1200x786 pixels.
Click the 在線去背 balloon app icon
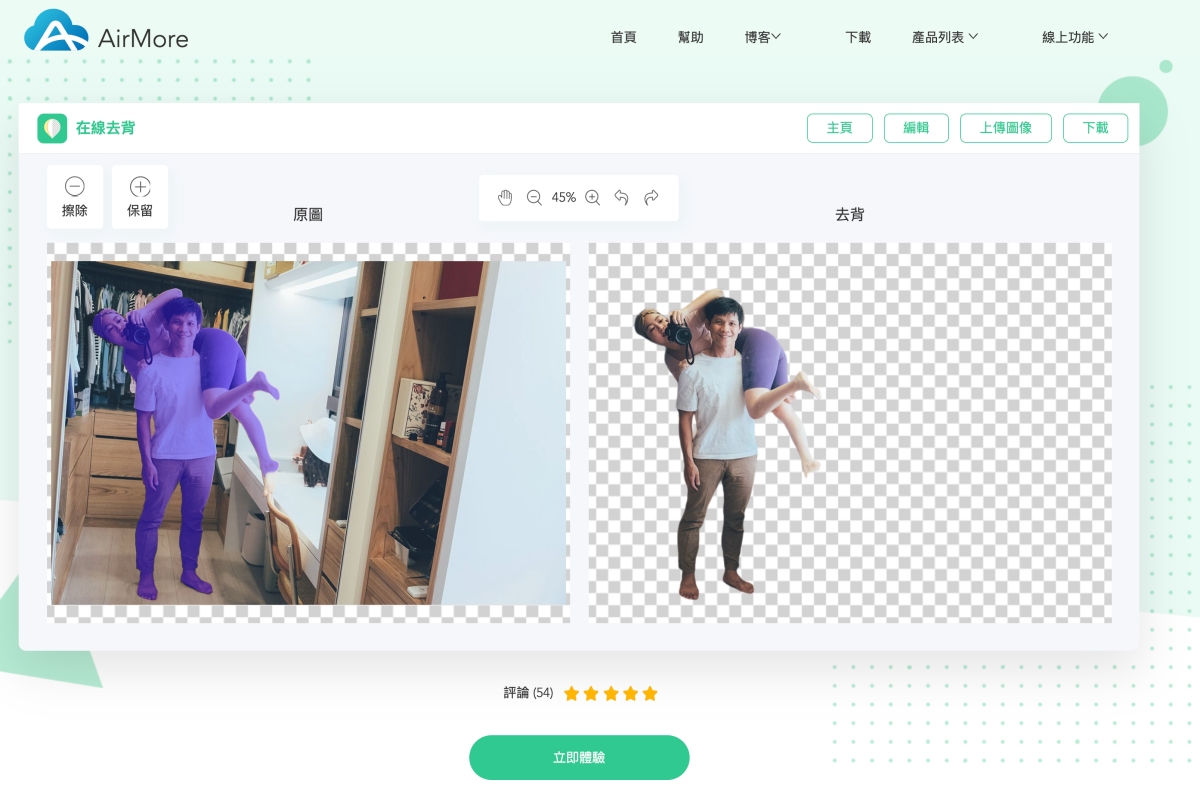[52, 128]
